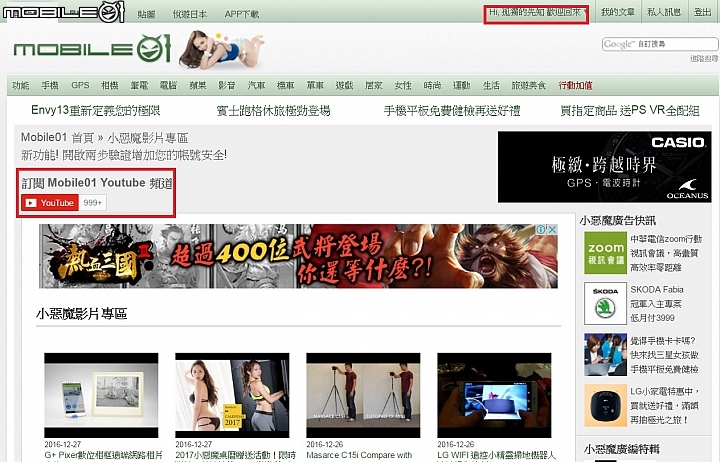This screenshot has width=720, height=462.
Task: Open the 賓士跑格休旅 promo link
Action: click(273, 110)
